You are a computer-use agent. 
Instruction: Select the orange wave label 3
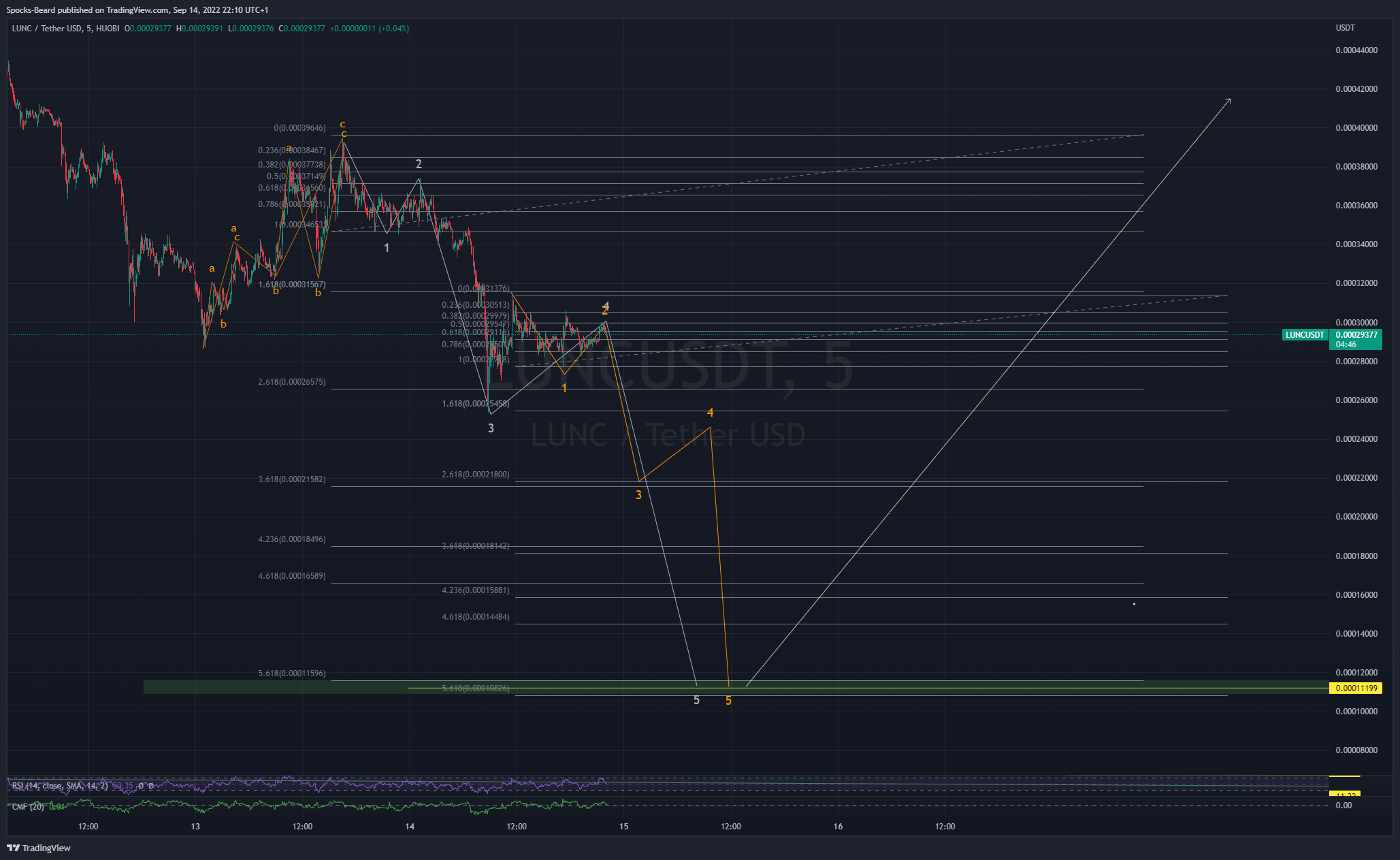[638, 495]
